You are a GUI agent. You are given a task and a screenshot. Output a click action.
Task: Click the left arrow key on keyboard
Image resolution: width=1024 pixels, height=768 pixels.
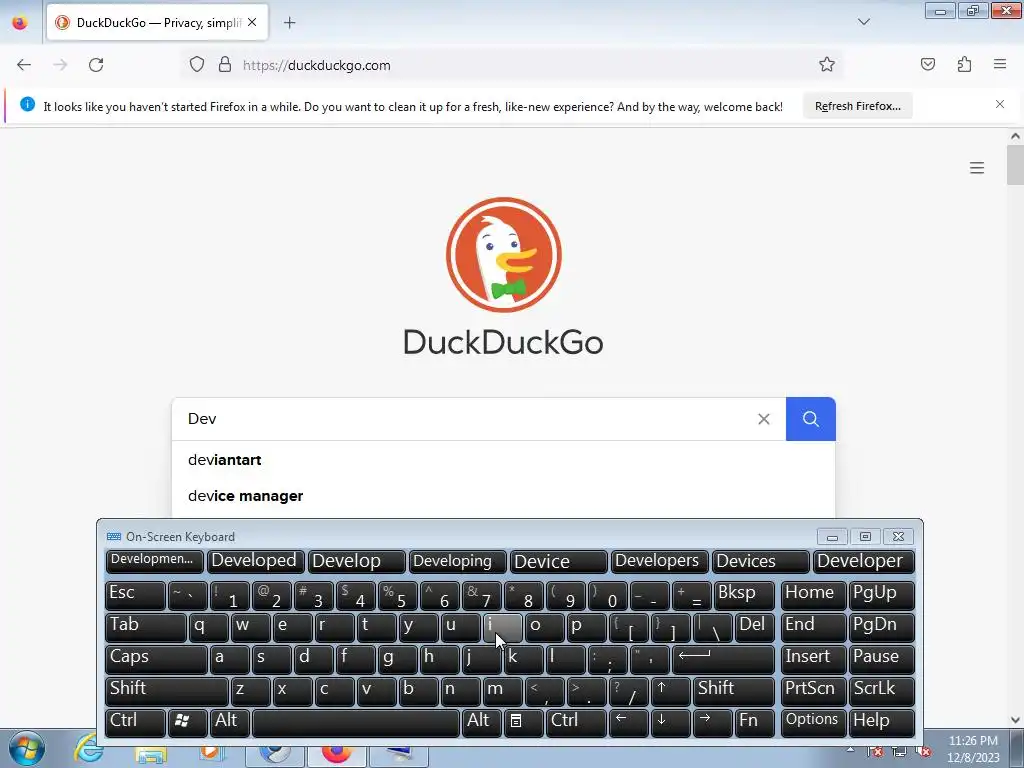tap(628, 722)
